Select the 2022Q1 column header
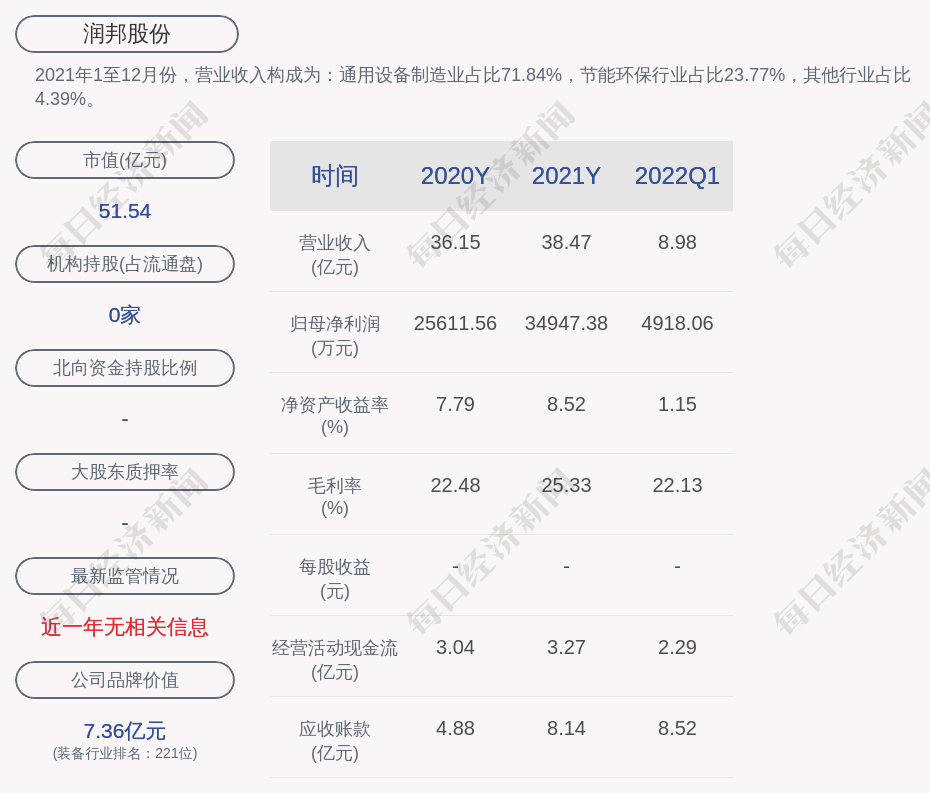 [677, 176]
